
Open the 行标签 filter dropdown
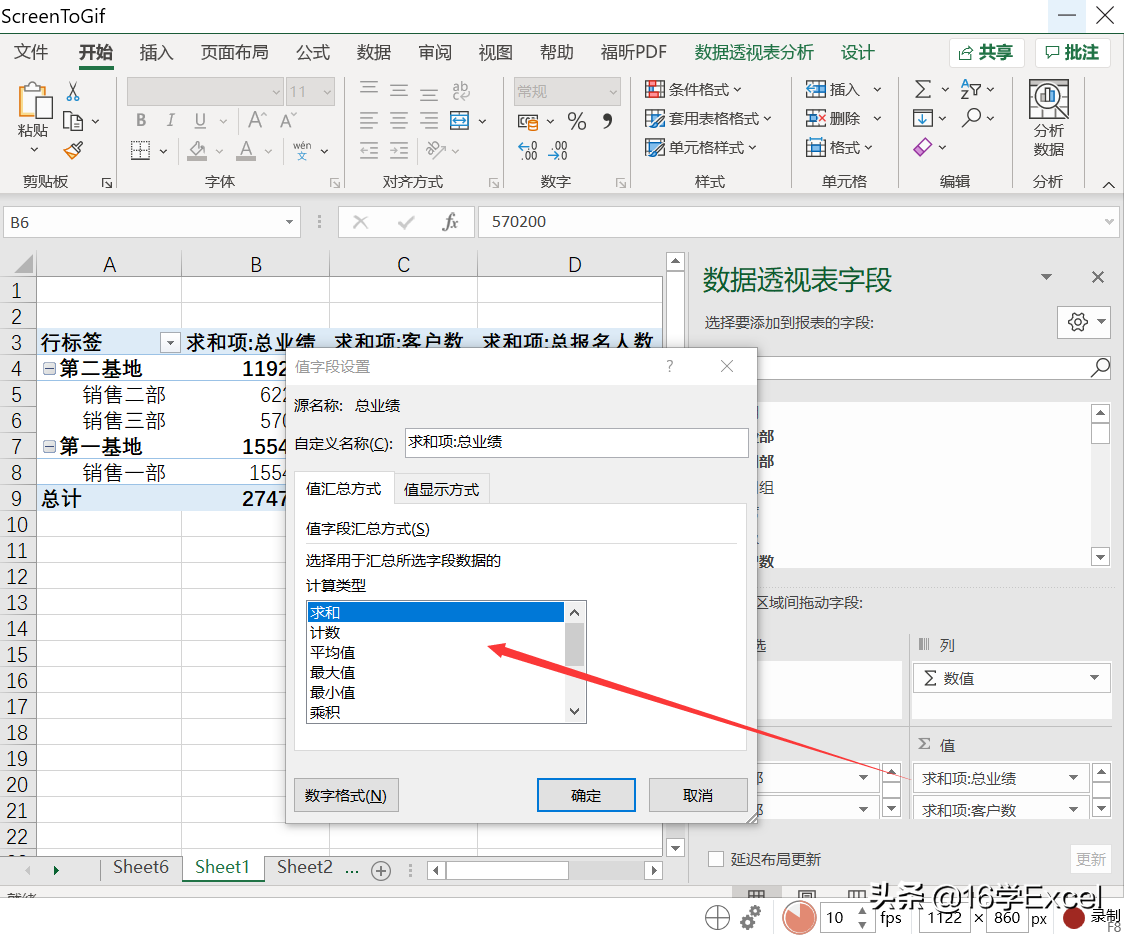[170, 343]
